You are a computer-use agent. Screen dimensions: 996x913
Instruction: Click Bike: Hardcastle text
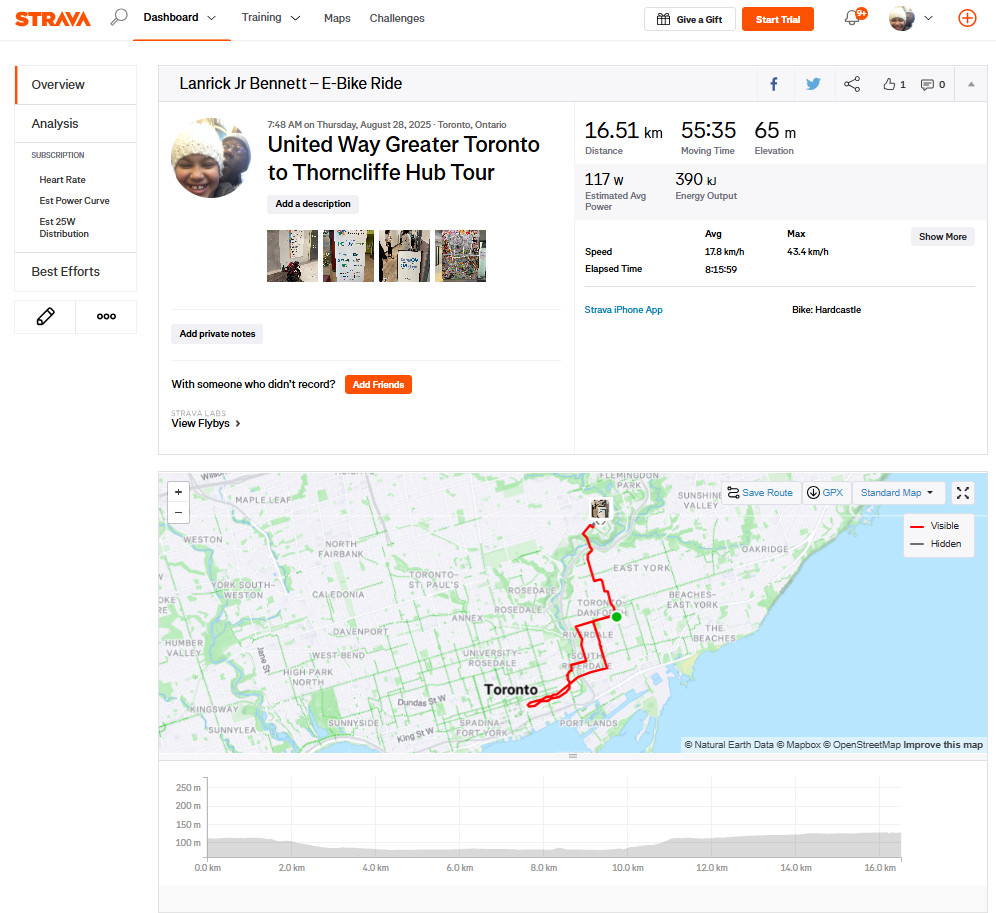(826, 309)
